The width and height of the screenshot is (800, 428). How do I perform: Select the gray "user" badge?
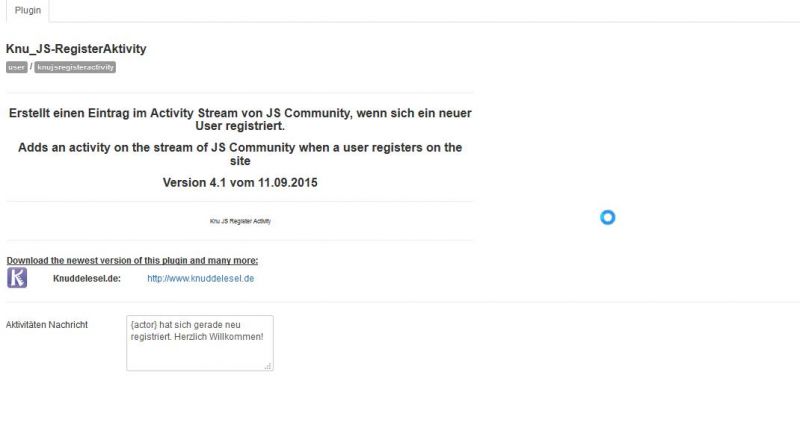pos(16,67)
